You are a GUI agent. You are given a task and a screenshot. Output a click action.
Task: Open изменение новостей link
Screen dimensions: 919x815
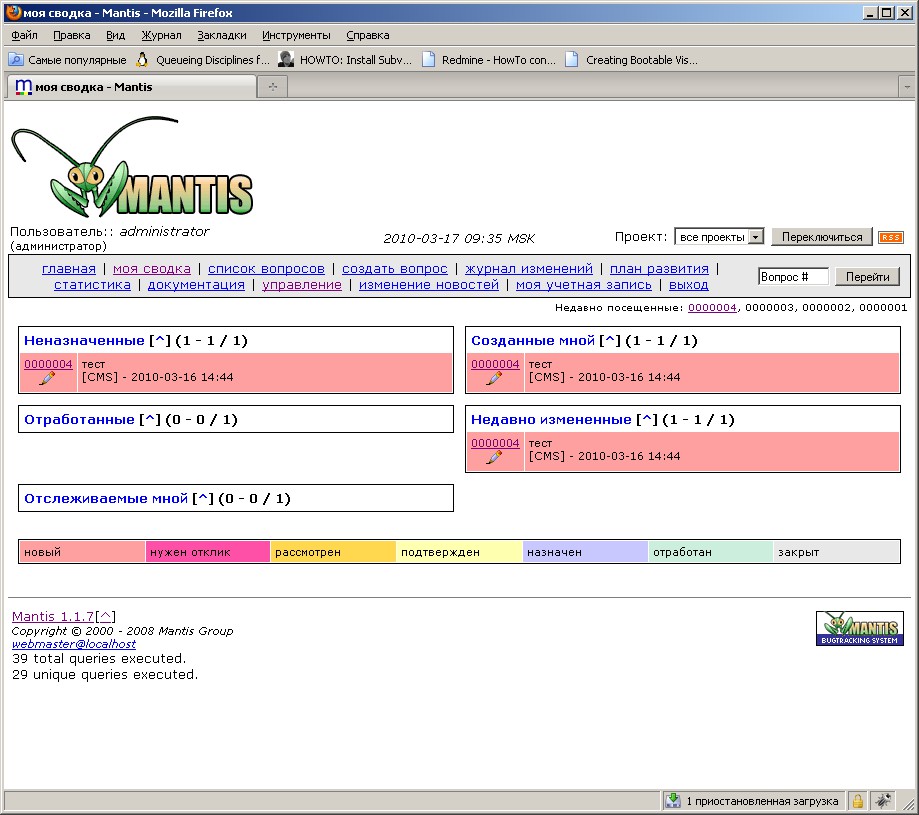pos(428,284)
